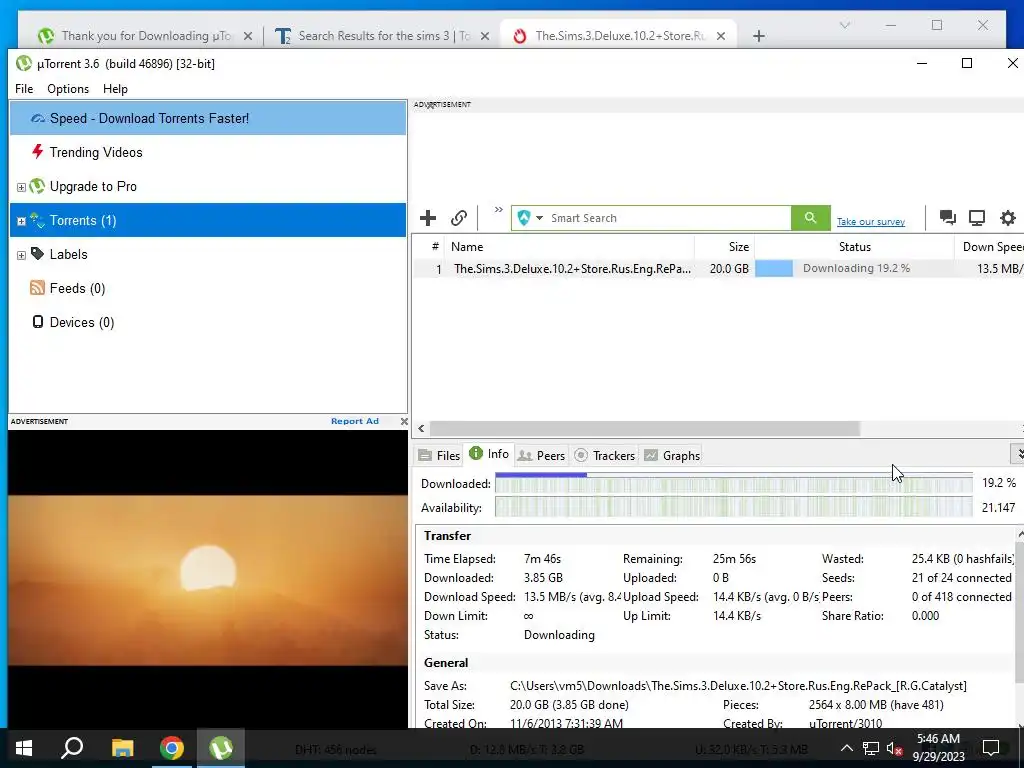This screenshot has height=768, width=1024.
Task: Click the Smart Search shield icon
Action: 524,218
